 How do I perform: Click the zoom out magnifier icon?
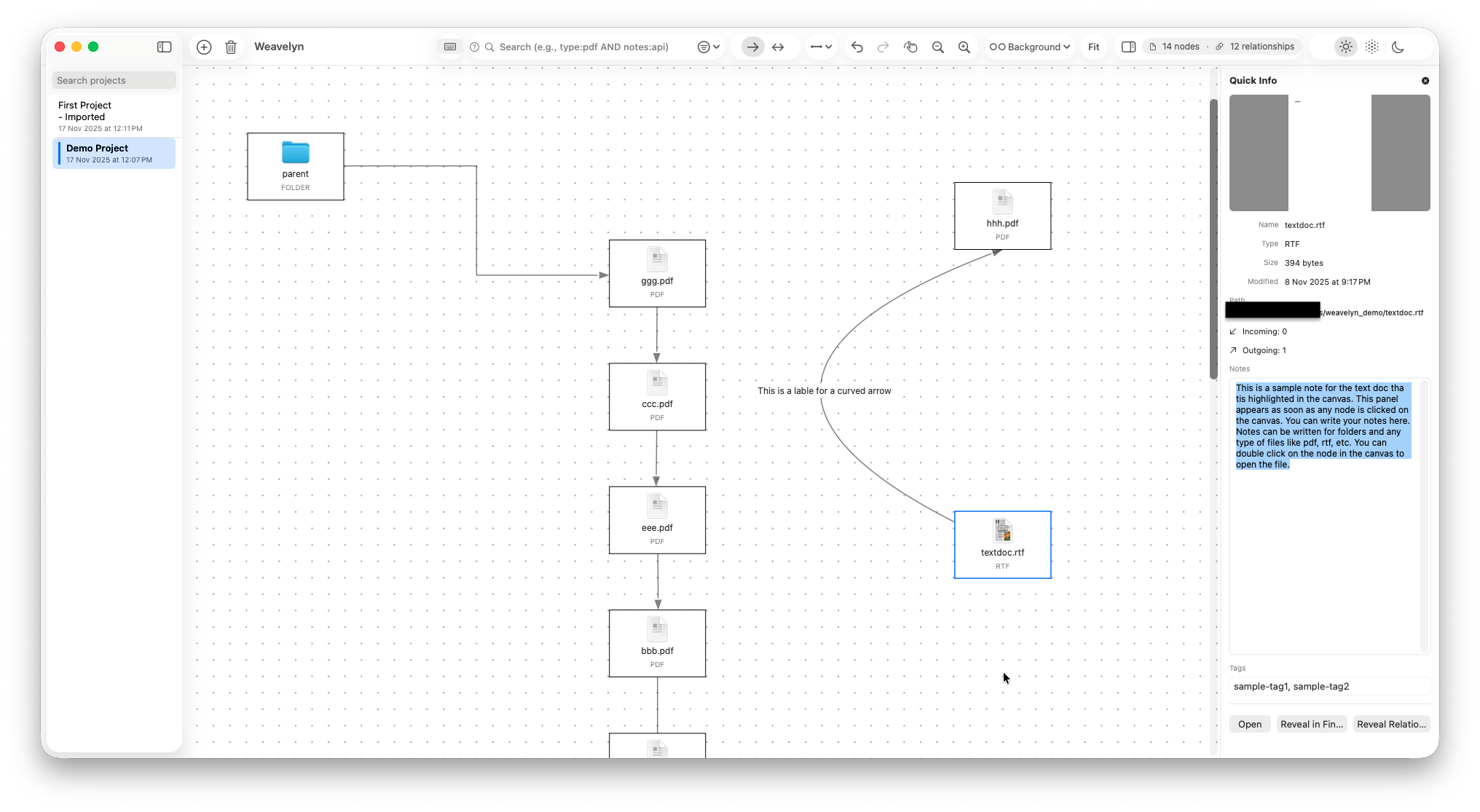pos(938,47)
